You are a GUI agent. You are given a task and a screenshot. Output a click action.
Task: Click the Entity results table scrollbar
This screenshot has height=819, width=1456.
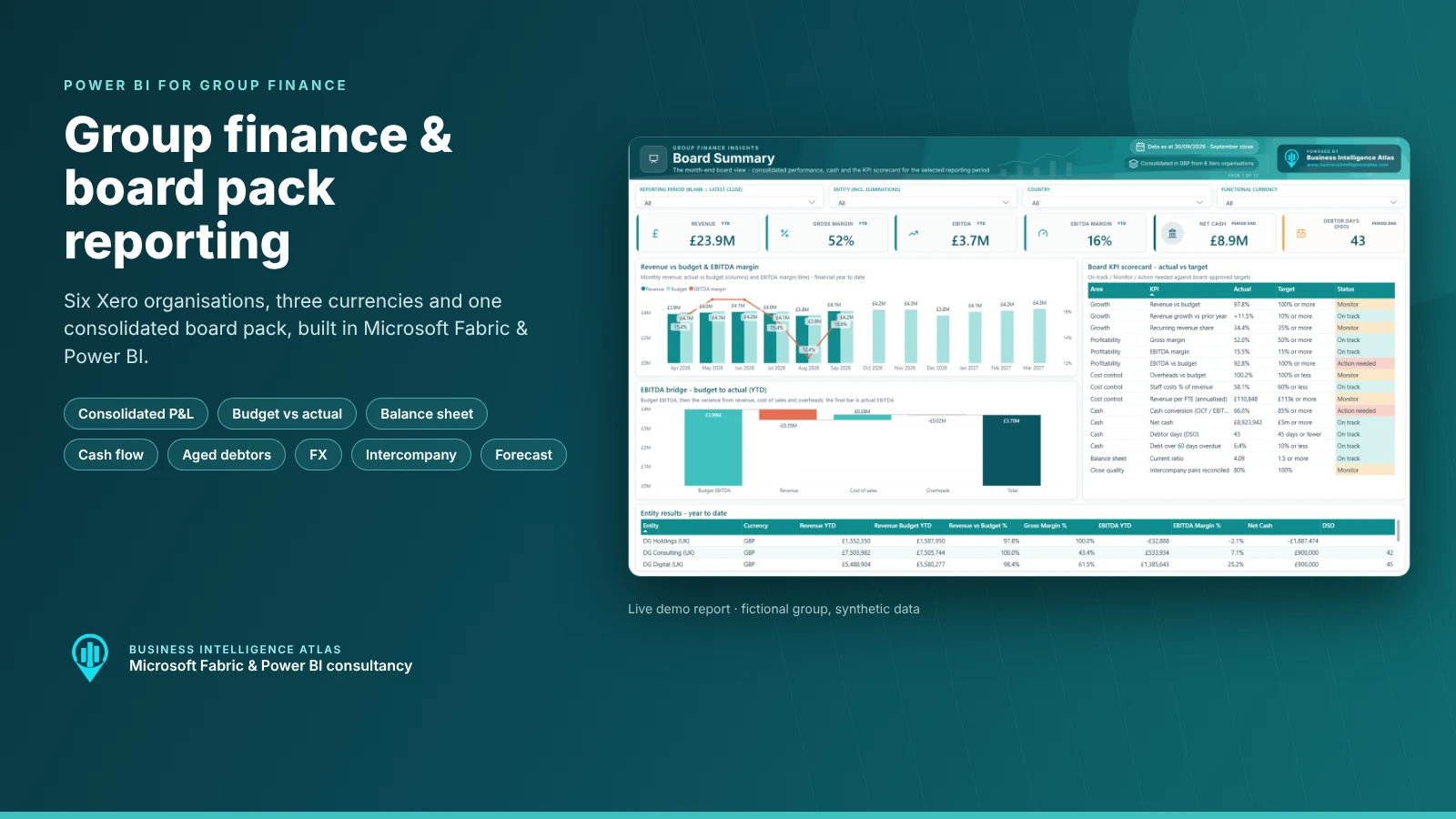1399,531
